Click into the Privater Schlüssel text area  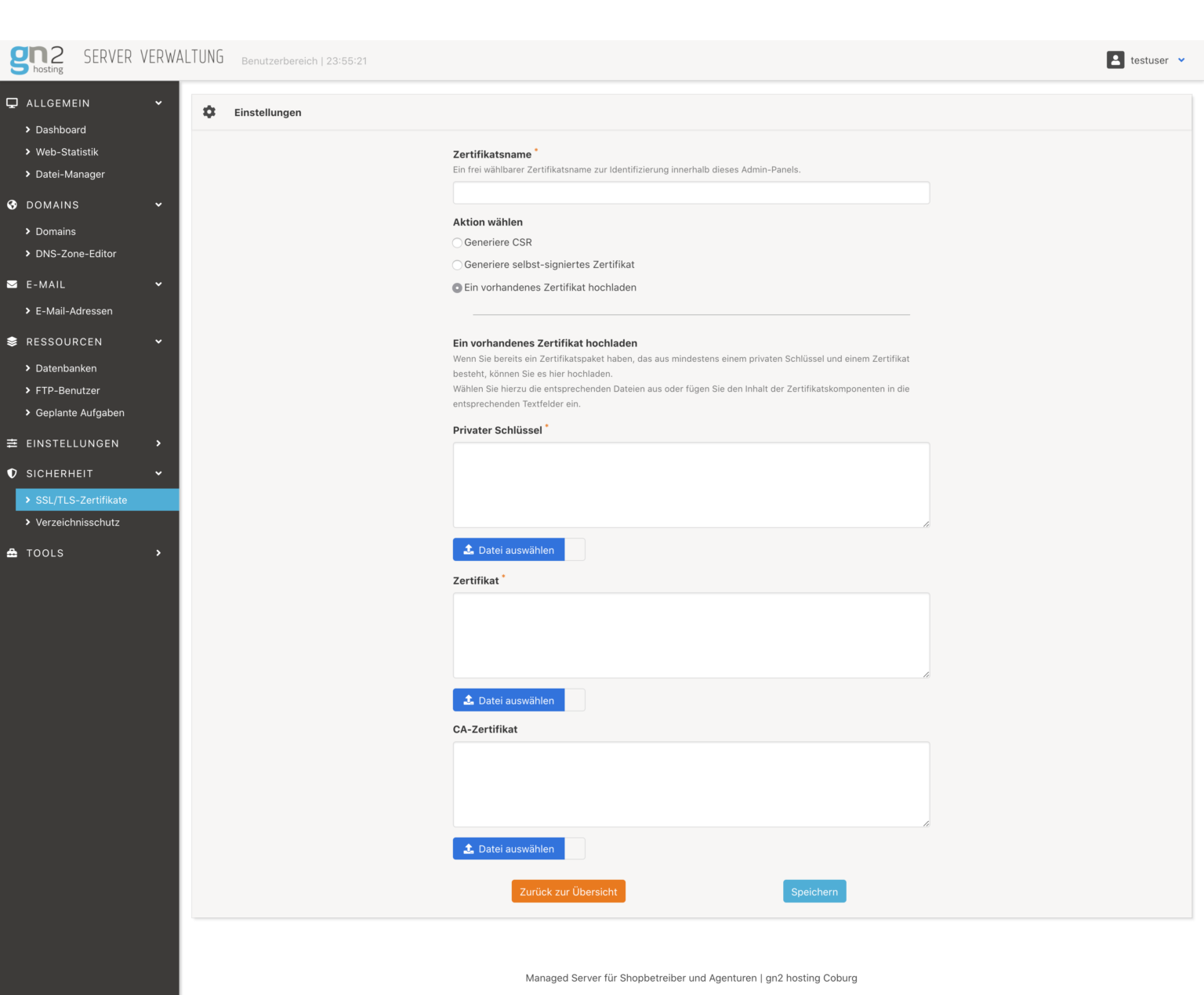691,485
